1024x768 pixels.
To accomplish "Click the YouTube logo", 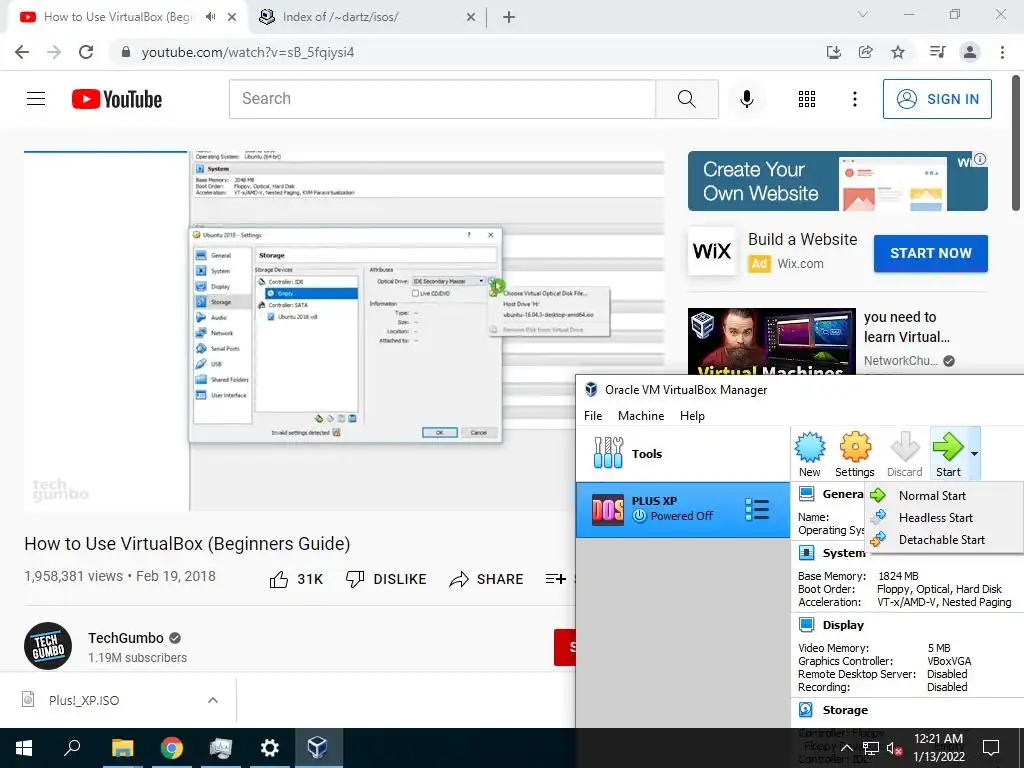I will coord(117,99).
